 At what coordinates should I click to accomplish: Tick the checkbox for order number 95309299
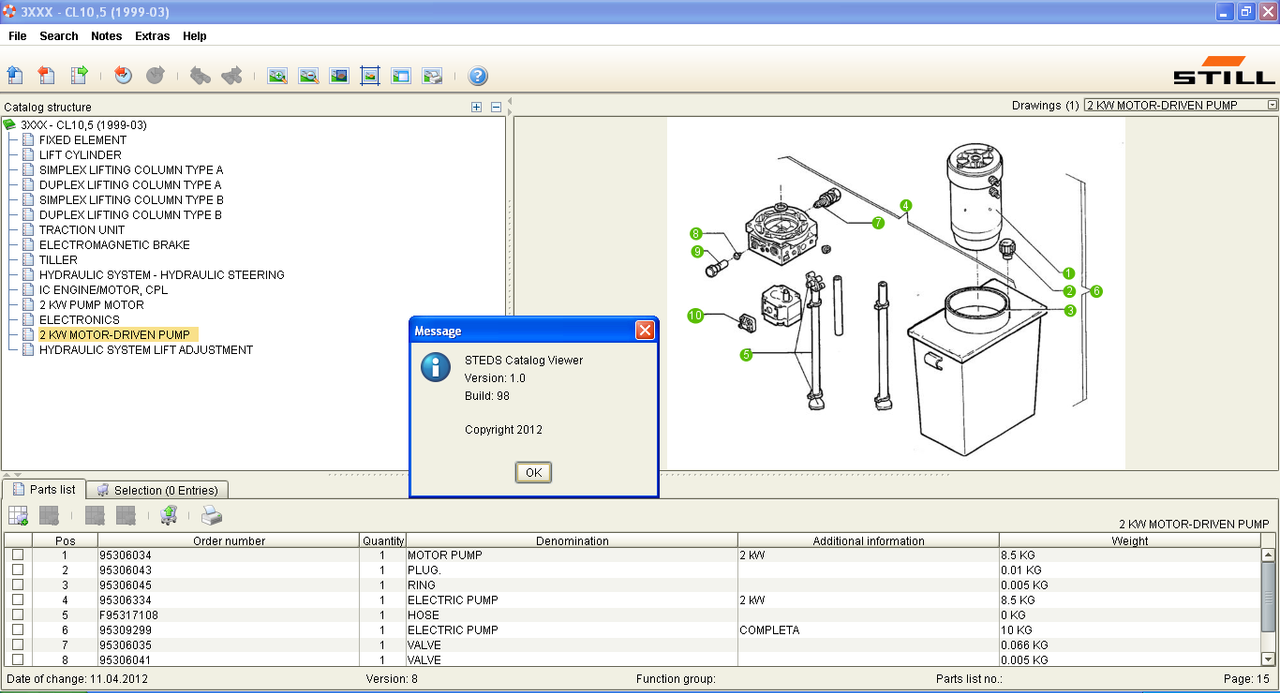point(17,630)
